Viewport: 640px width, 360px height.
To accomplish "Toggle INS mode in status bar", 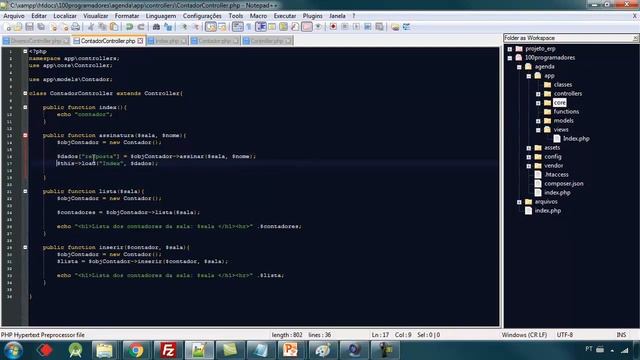I will (x=621, y=335).
